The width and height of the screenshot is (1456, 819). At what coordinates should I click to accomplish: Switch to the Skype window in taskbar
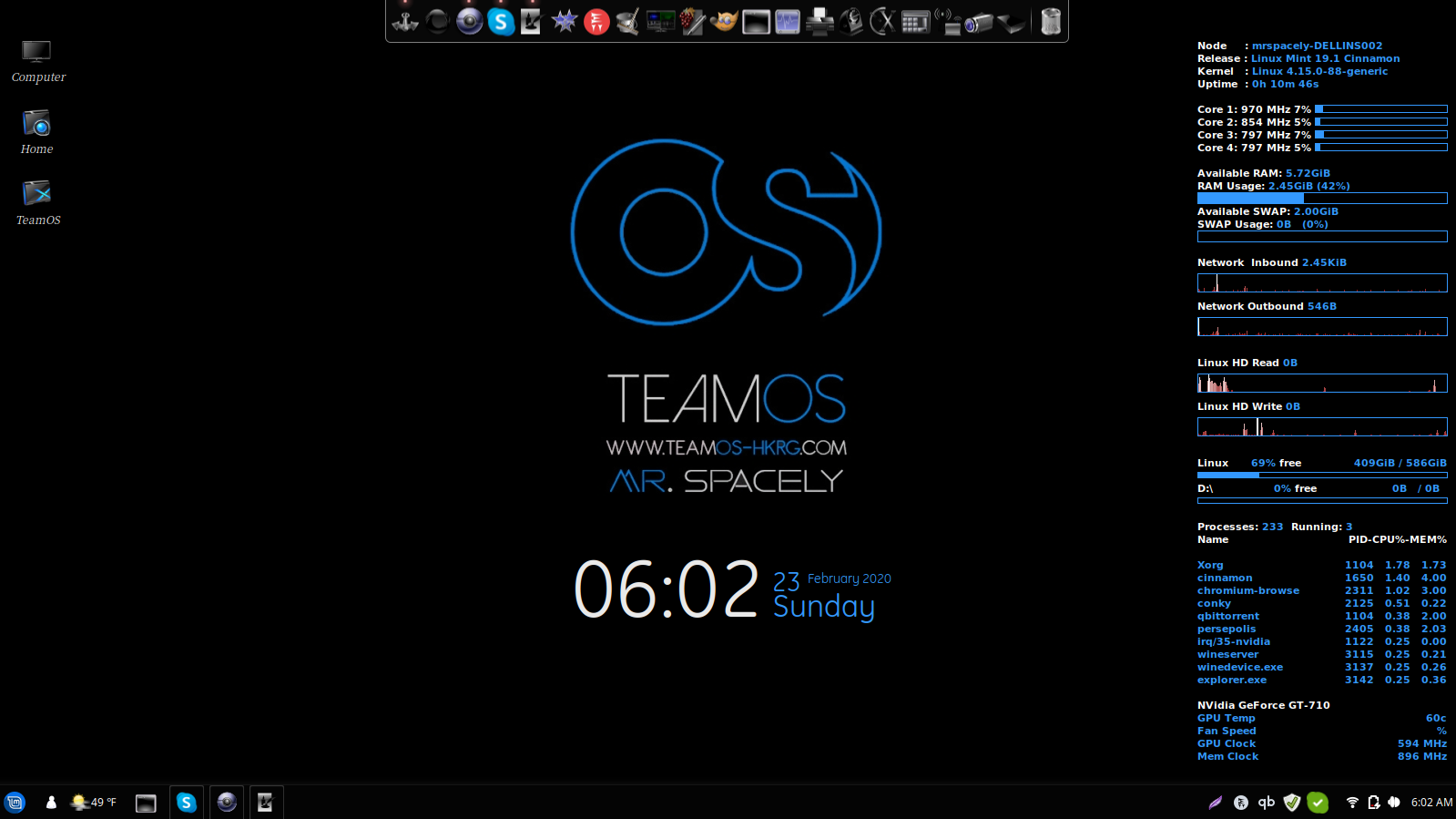pos(187,802)
